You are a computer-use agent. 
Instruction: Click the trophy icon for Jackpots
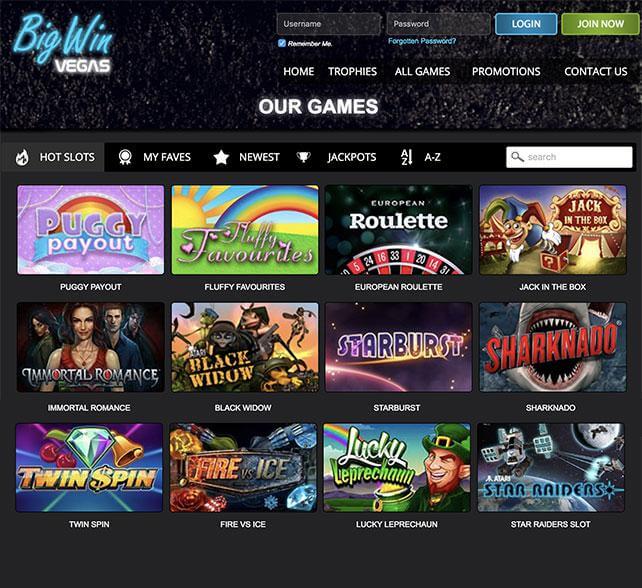(x=303, y=157)
